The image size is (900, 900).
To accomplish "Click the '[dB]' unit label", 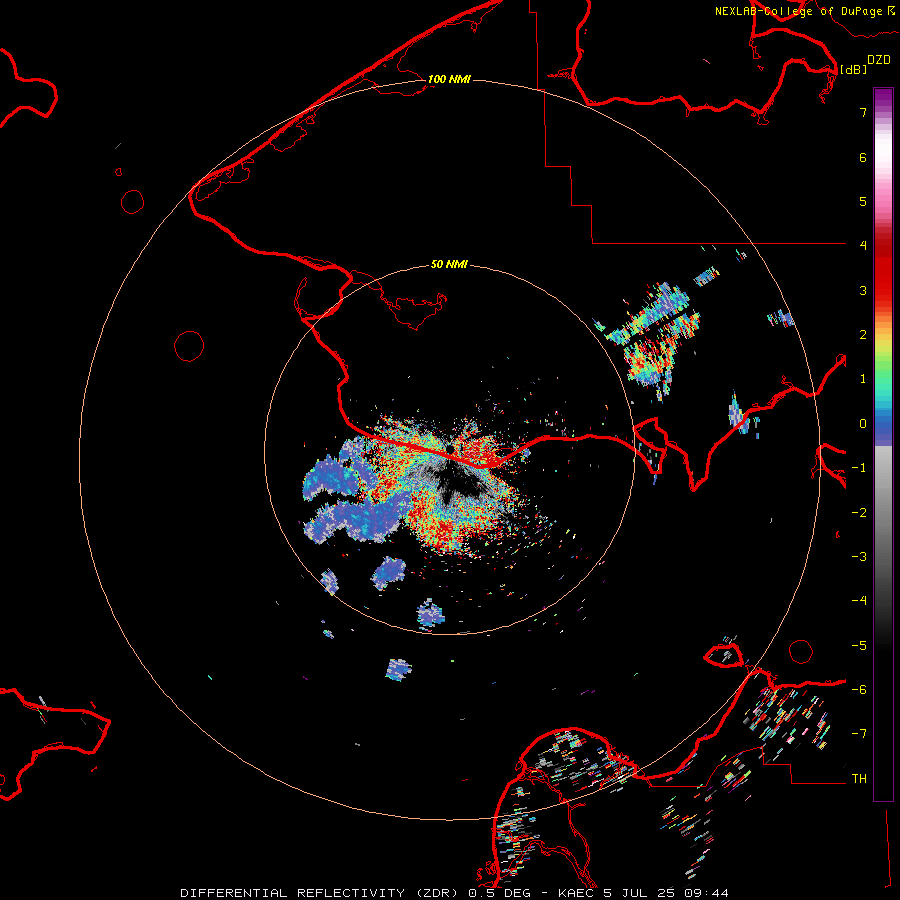I will pos(854,69).
